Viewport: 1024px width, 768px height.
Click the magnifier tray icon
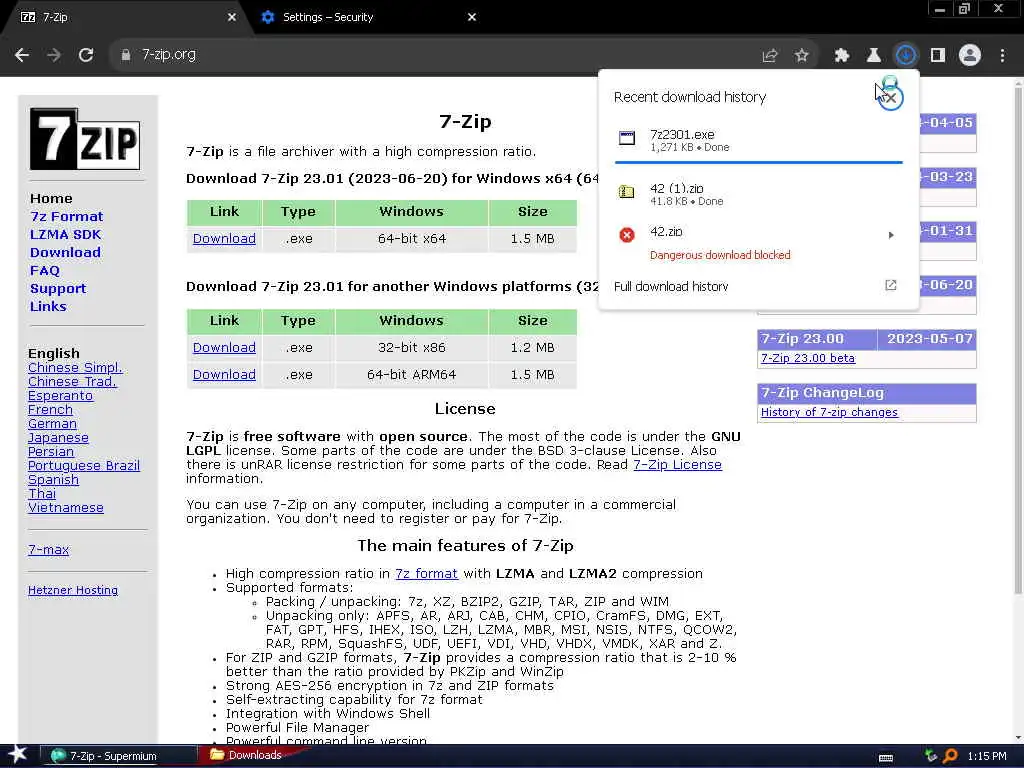(x=950, y=756)
